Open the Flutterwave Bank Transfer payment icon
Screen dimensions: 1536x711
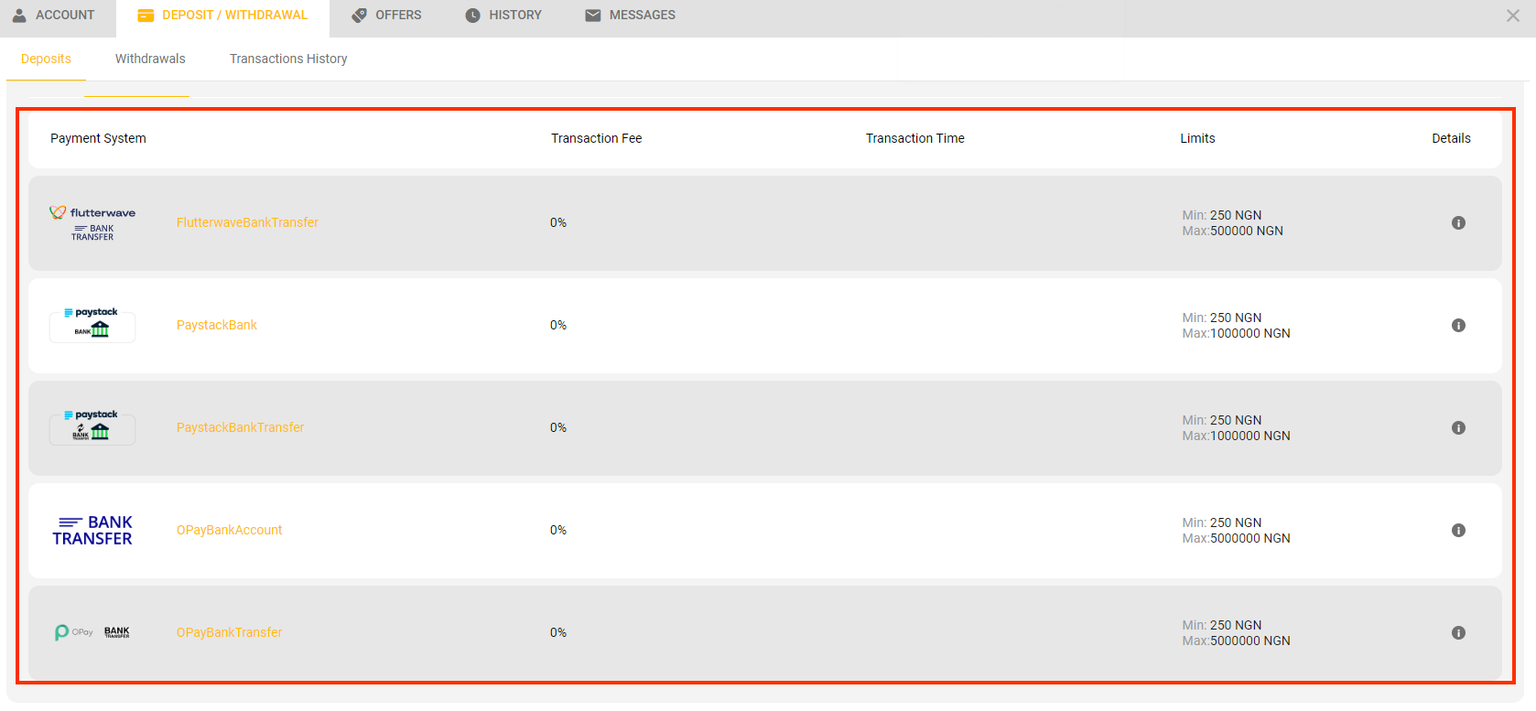click(x=92, y=222)
